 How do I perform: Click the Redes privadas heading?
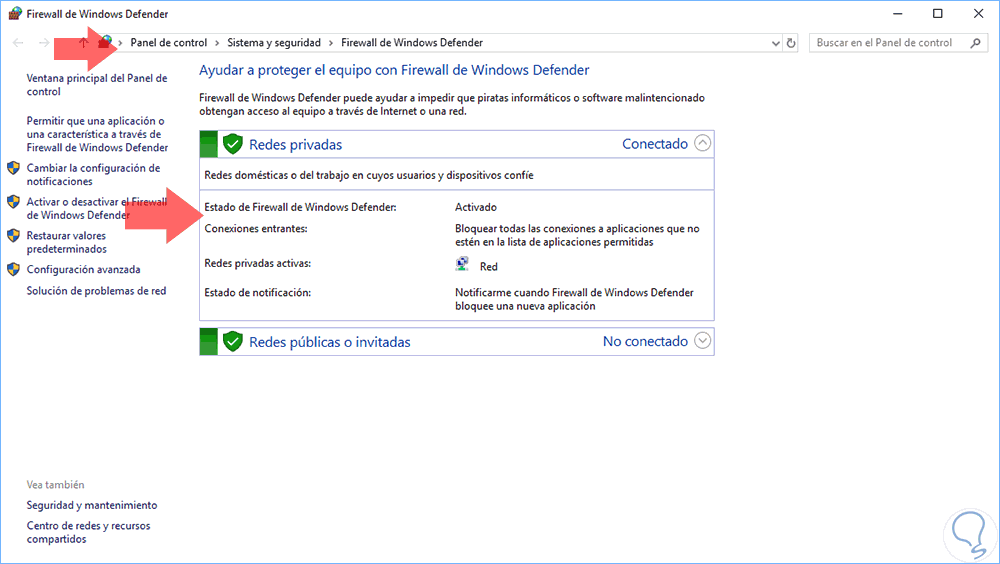(295, 145)
